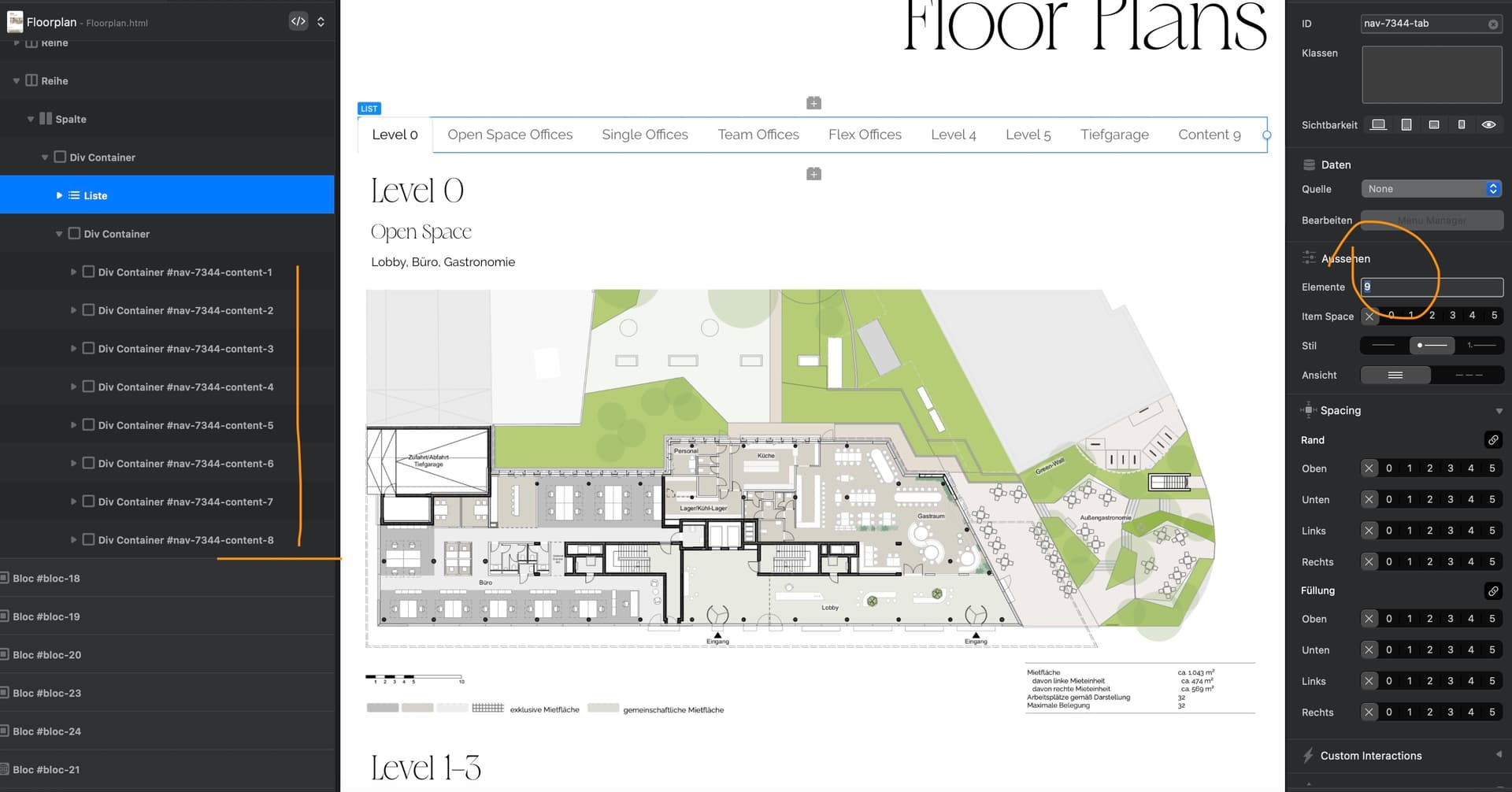Switch to the Open Space Offices tab

coord(510,135)
